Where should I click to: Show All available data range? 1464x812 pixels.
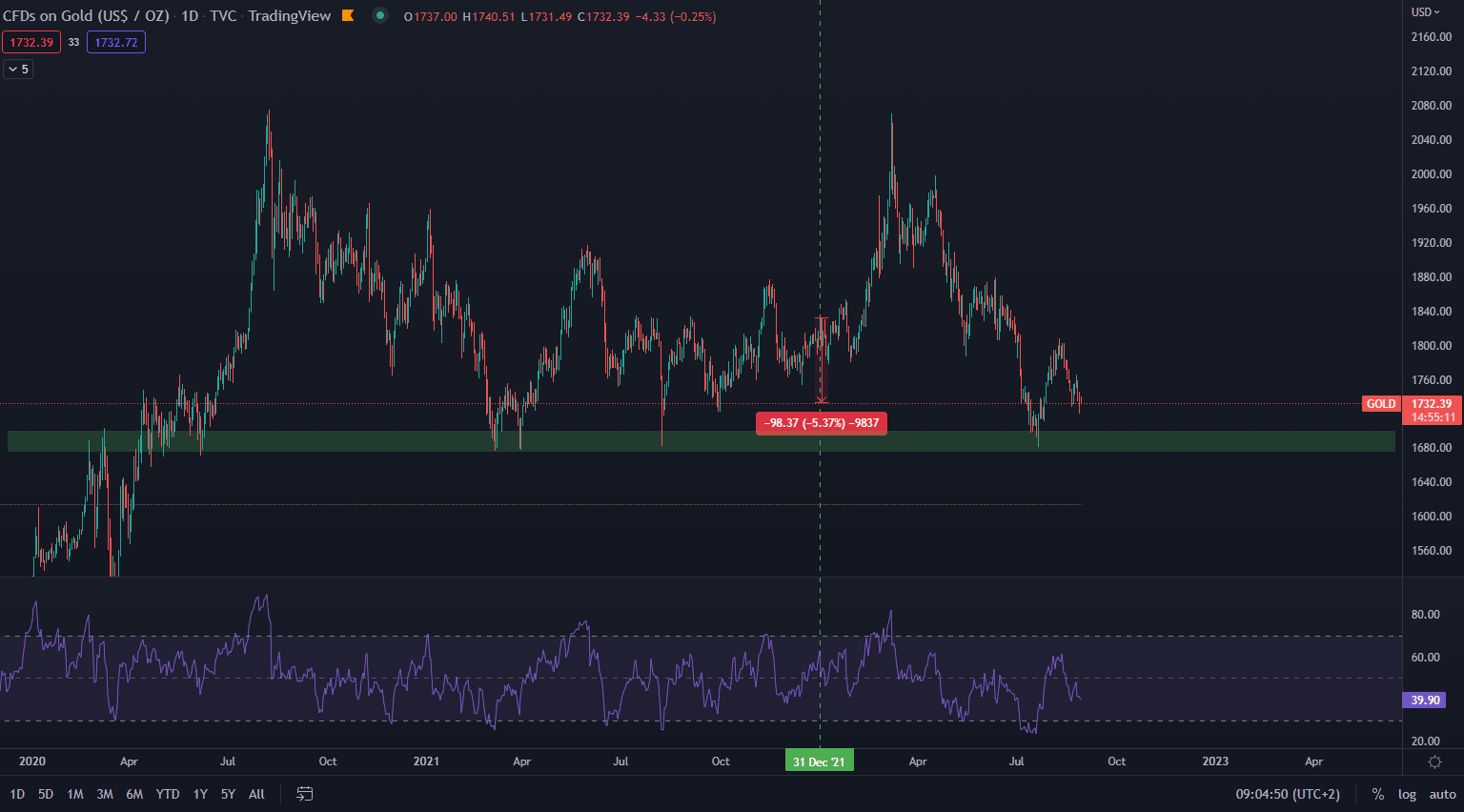pos(256,794)
